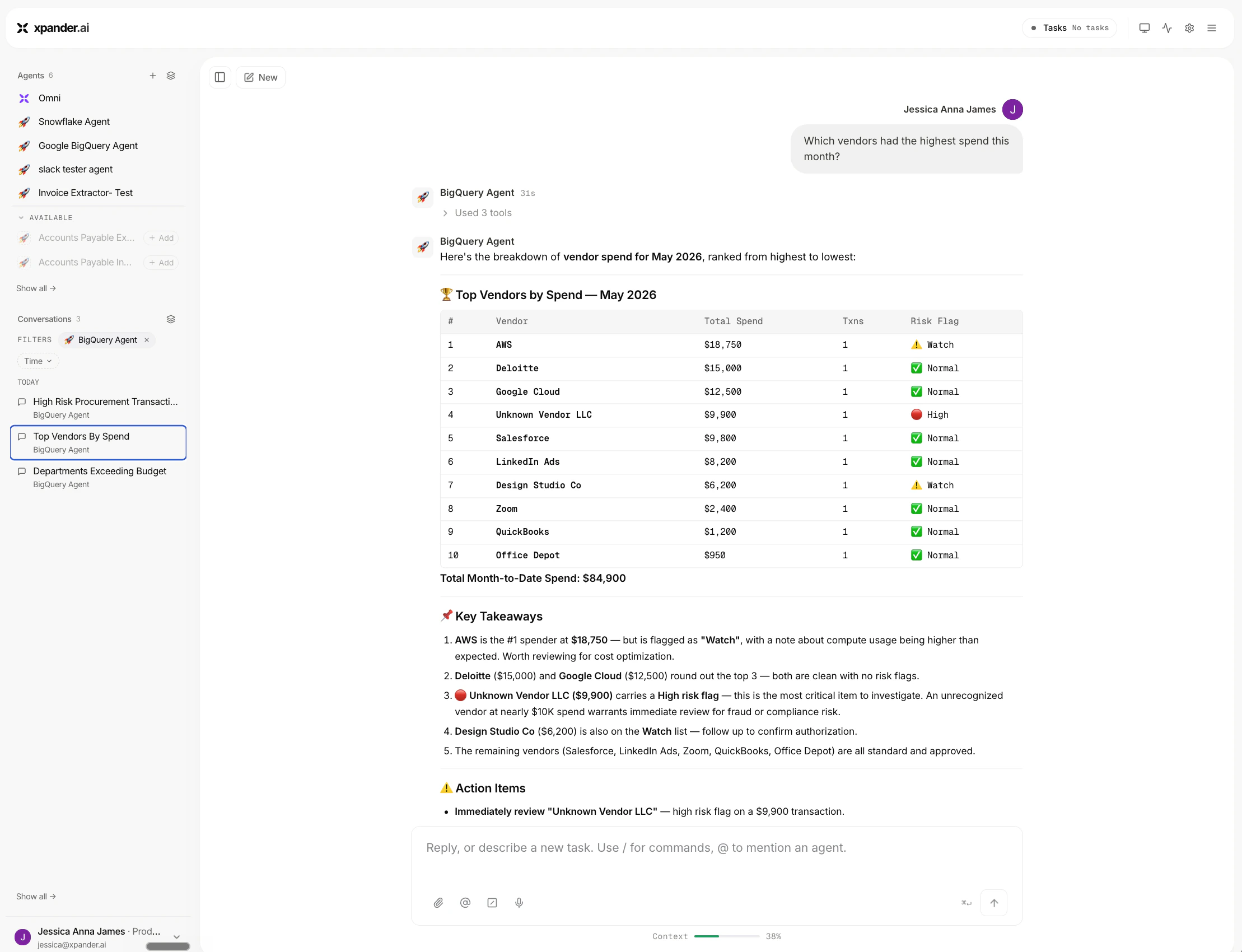
Task: Click the Salesforce vendor cell
Action: [x=522, y=438]
